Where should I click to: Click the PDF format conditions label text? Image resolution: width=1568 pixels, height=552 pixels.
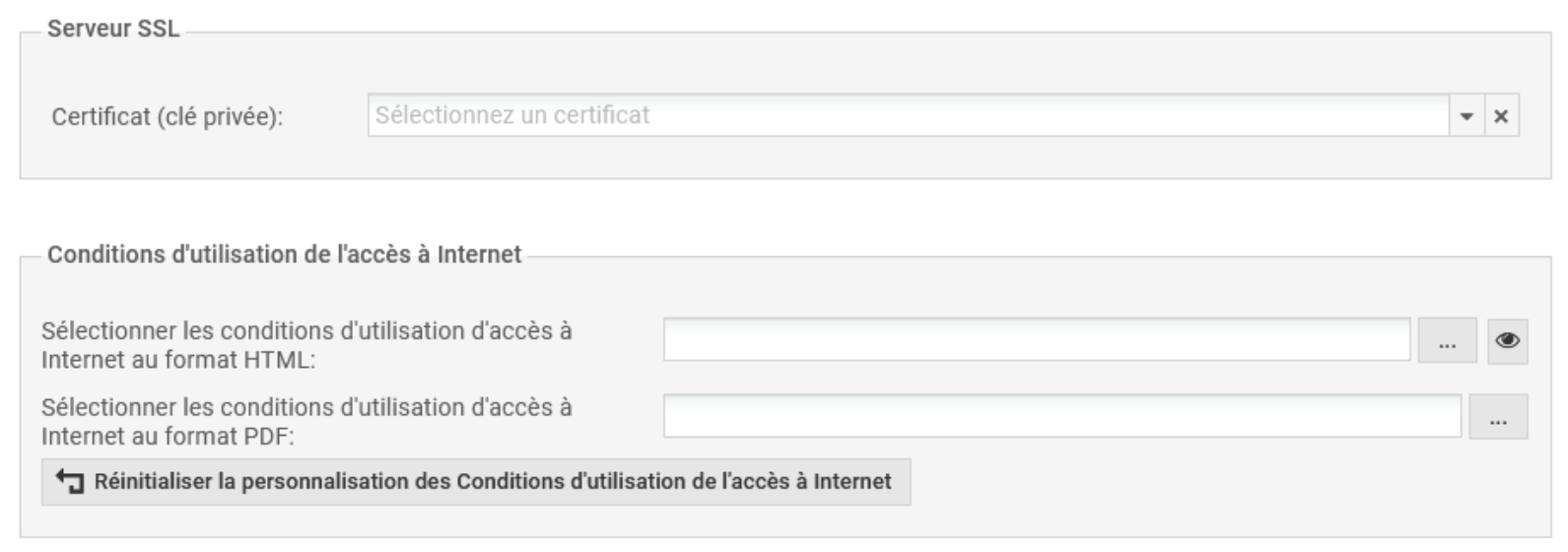(x=306, y=421)
